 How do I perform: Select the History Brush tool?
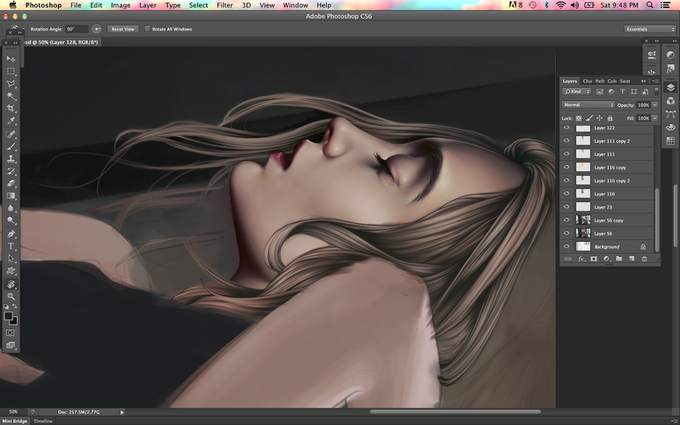(x=11, y=171)
